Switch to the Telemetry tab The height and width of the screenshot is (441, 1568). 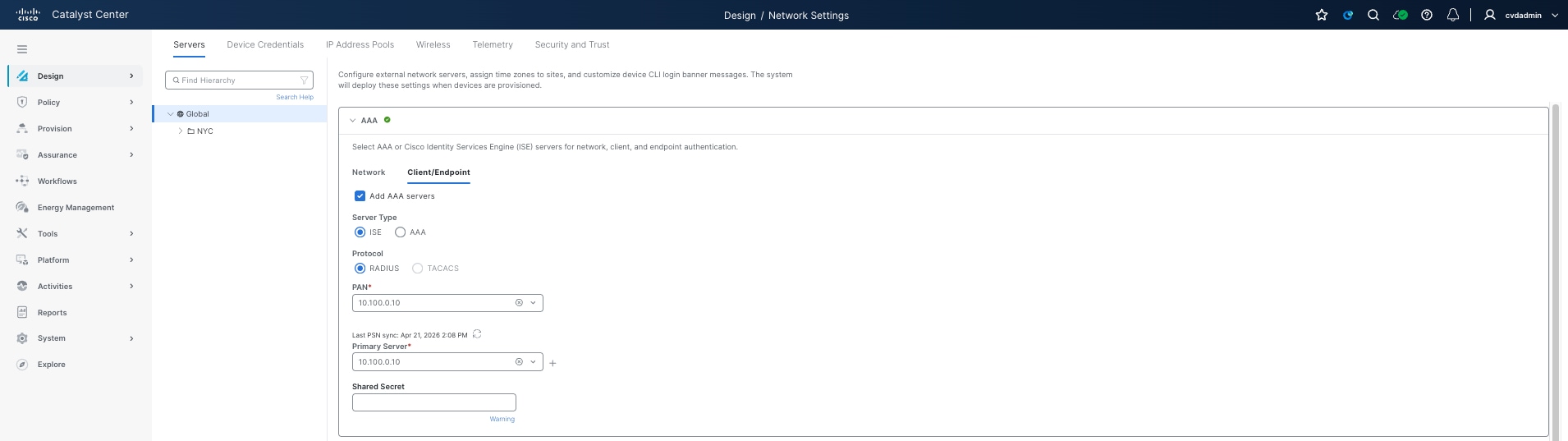pos(493,44)
